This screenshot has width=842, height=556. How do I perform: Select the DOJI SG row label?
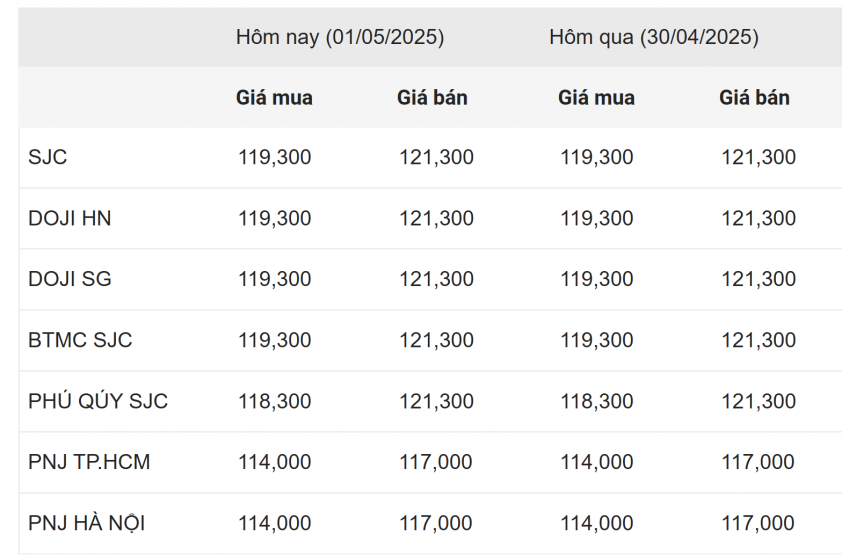70,279
